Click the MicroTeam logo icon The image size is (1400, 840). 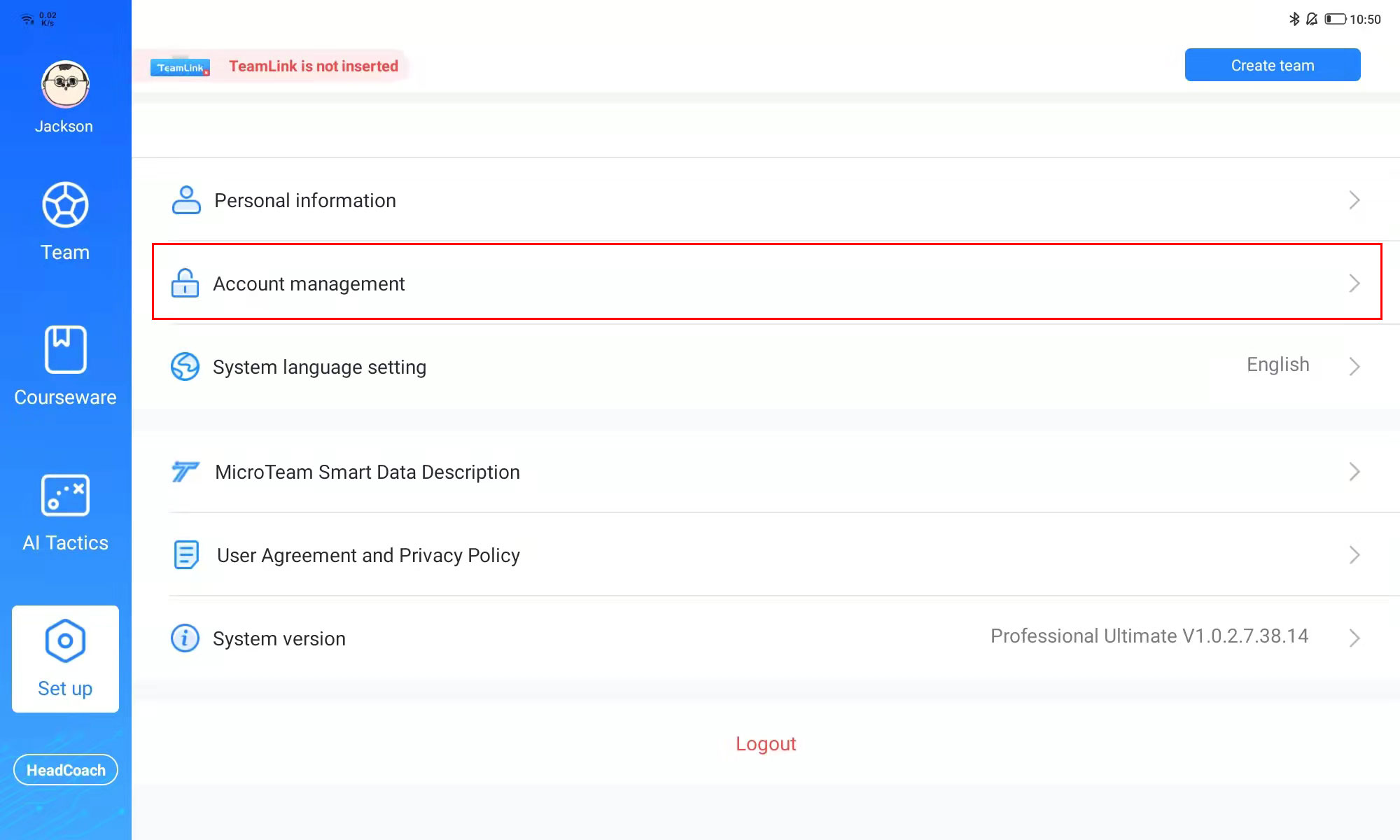click(185, 472)
